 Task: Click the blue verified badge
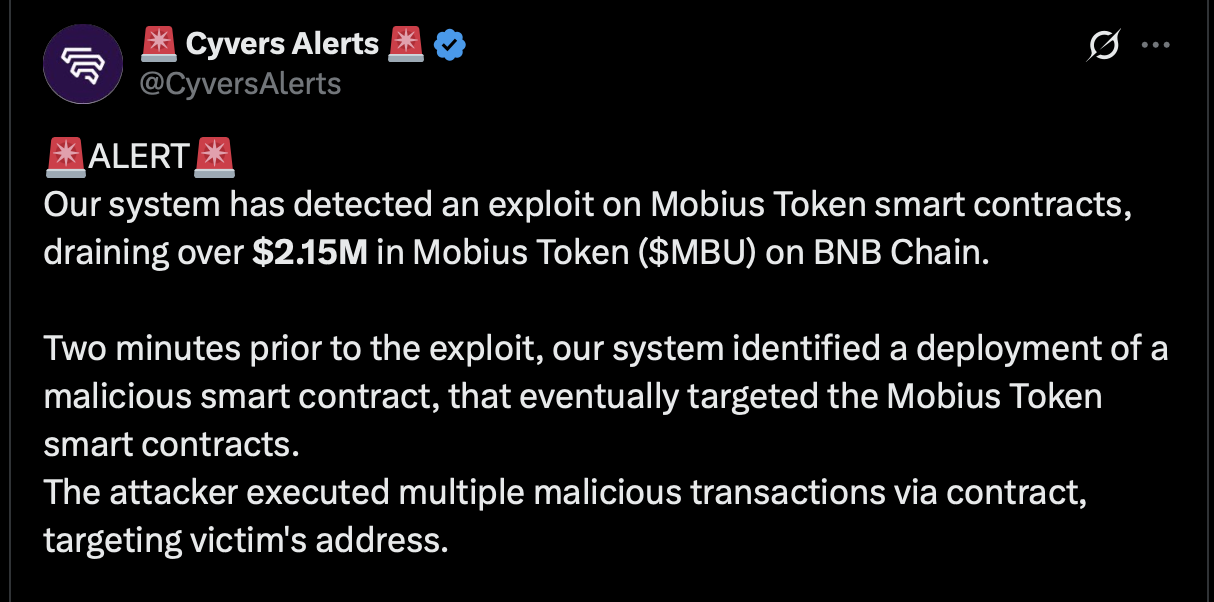tap(450, 44)
